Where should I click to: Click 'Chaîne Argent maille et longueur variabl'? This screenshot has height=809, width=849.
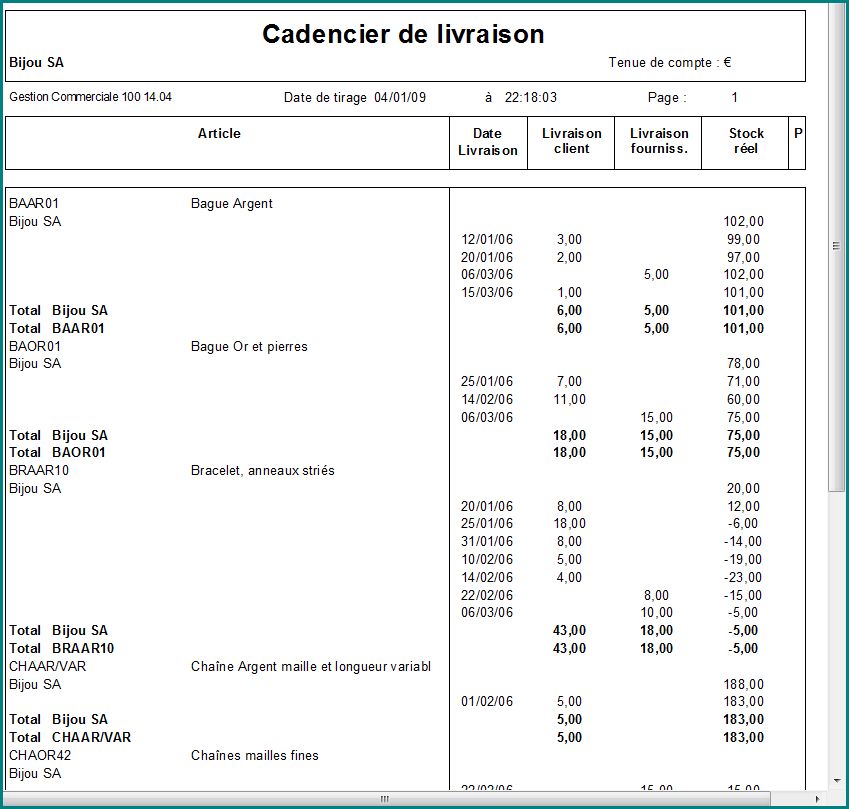(x=311, y=667)
